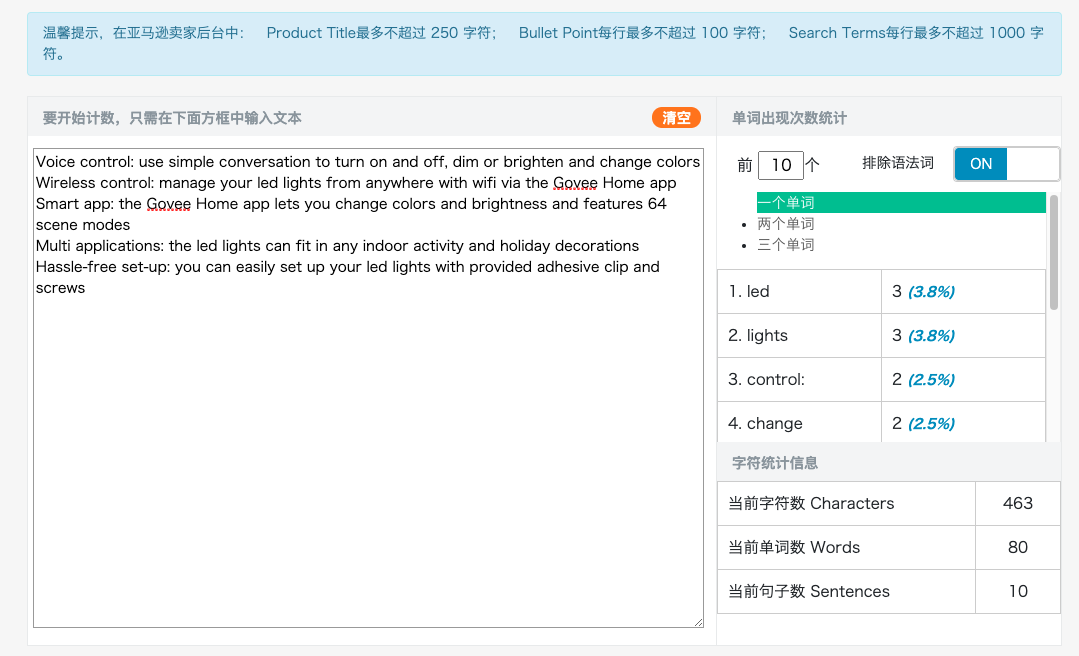Click the 单词出现次数统计 panel header
The width and height of the screenshot is (1079, 656).
coord(789,118)
